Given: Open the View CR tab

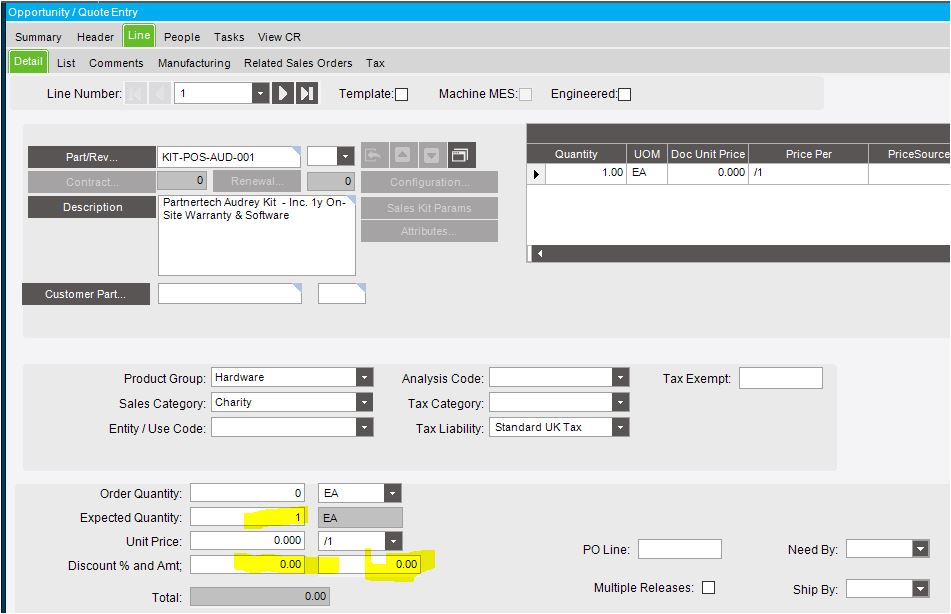Looking at the screenshot, I should point(279,37).
